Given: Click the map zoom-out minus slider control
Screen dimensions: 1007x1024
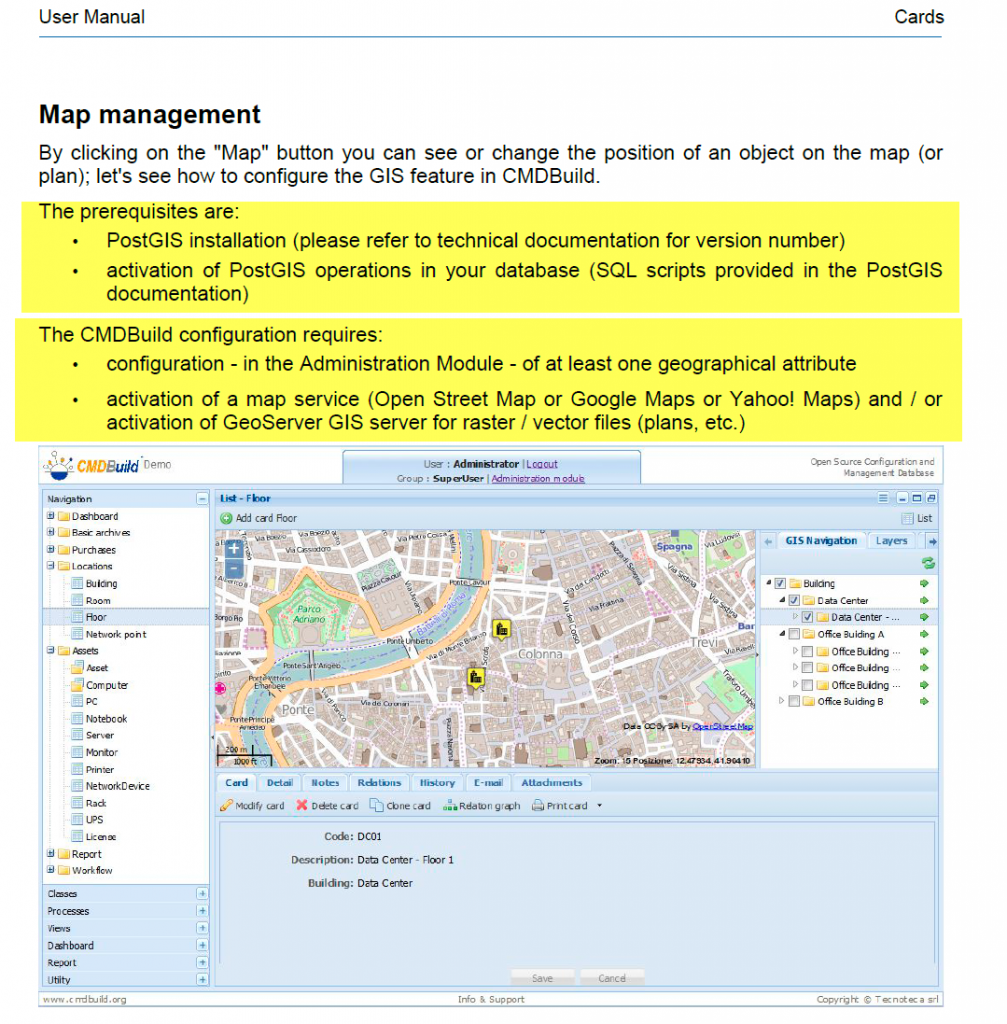Looking at the screenshot, I should [x=232, y=567].
